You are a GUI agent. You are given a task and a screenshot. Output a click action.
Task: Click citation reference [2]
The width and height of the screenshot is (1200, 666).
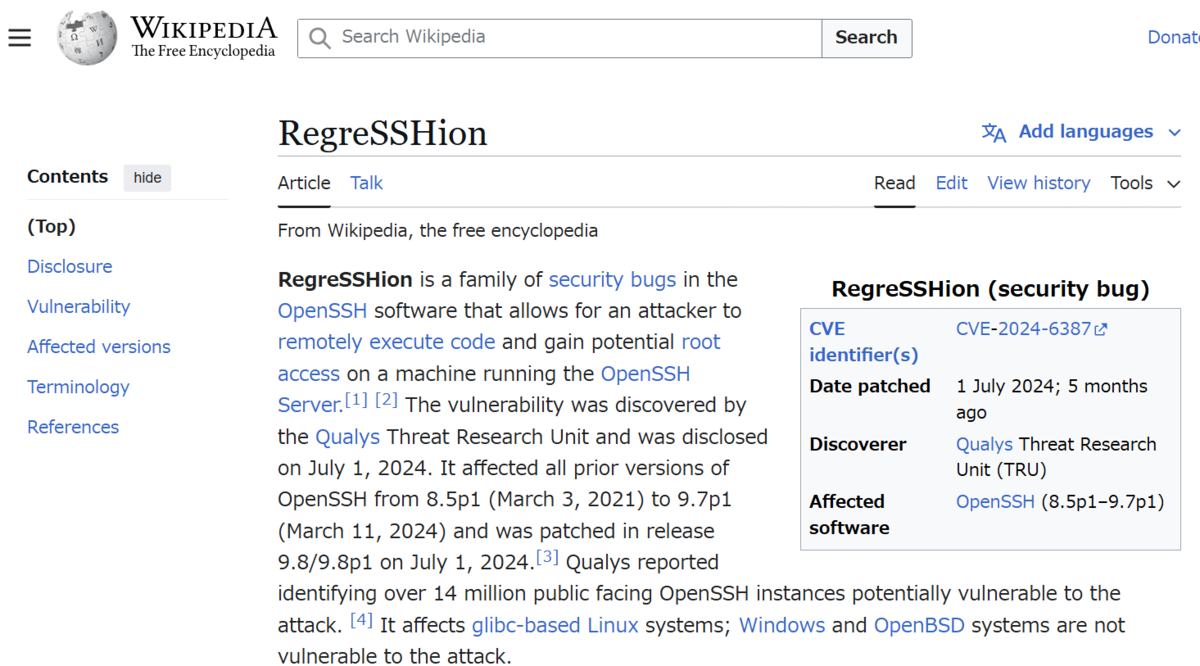point(387,401)
